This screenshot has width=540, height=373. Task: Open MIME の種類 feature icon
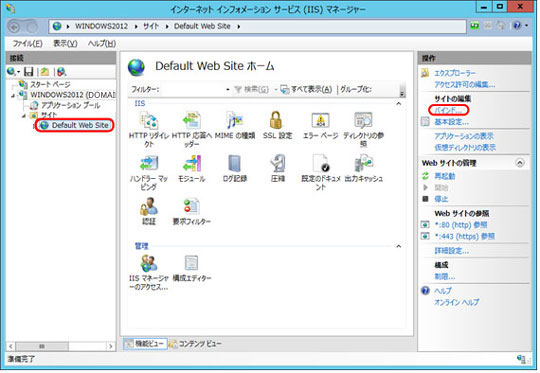235,121
